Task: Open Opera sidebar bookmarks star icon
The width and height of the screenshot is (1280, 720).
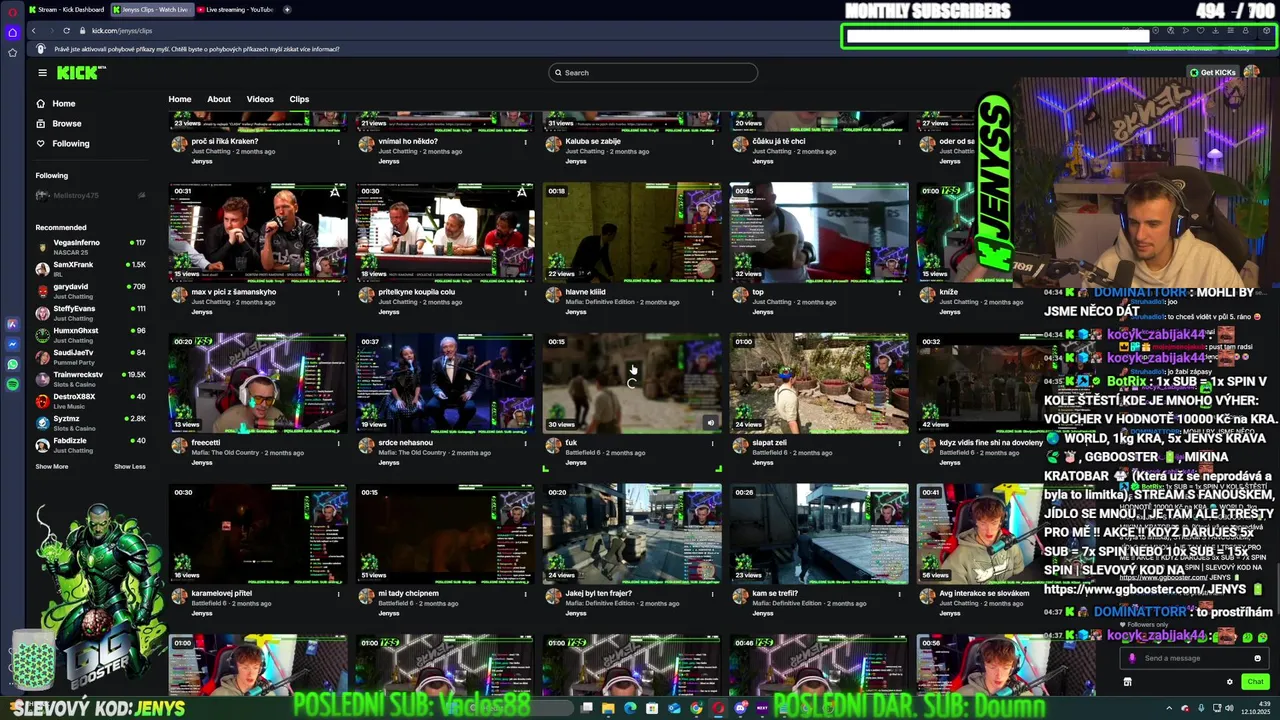Action: point(12,52)
